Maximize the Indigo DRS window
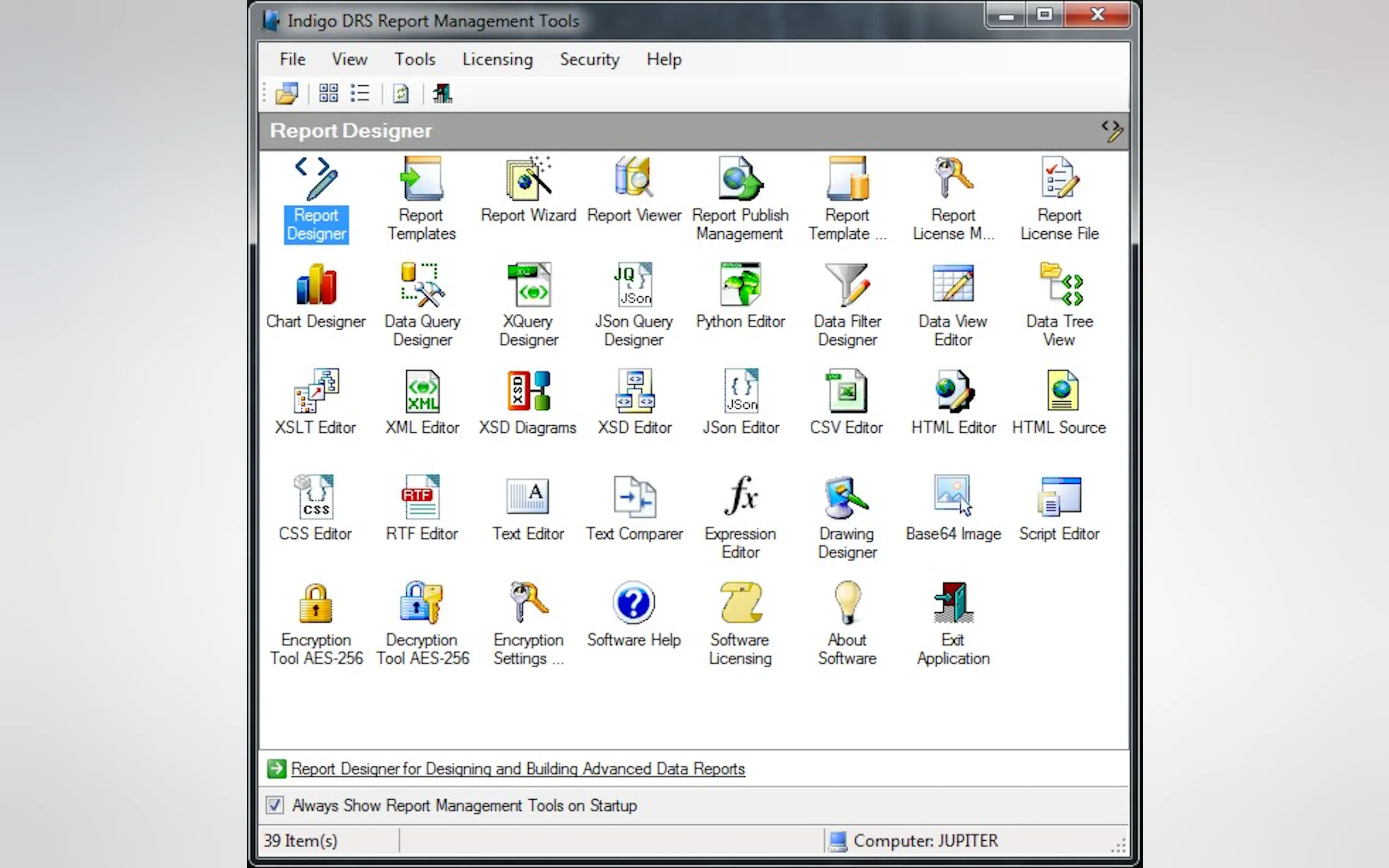The width and height of the screenshot is (1389, 868). [x=1044, y=14]
